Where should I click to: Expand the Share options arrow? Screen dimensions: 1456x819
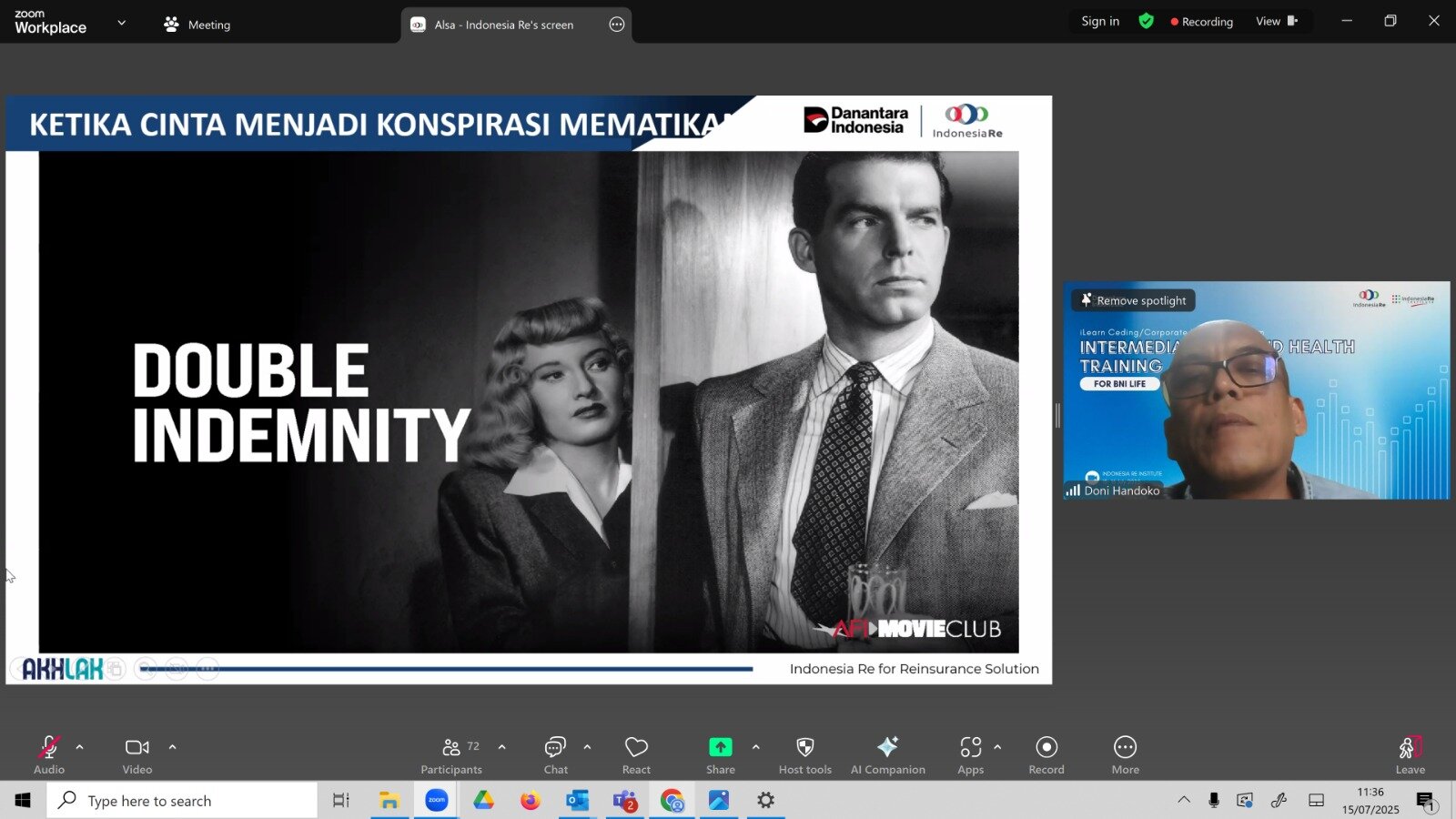click(x=755, y=747)
